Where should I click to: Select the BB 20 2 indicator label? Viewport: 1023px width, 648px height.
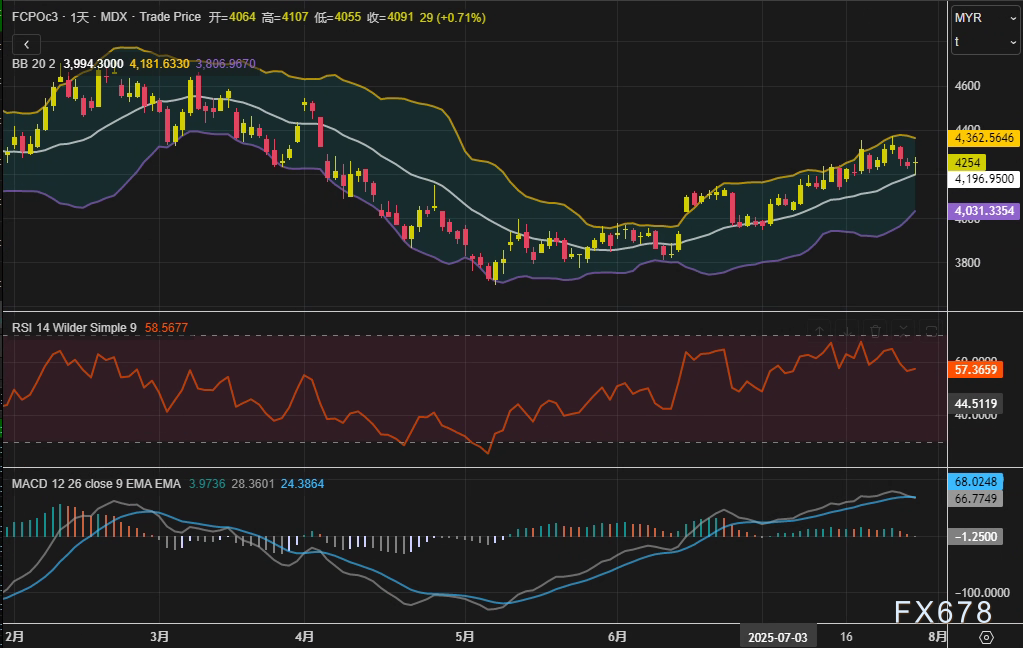click(x=34, y=64)
